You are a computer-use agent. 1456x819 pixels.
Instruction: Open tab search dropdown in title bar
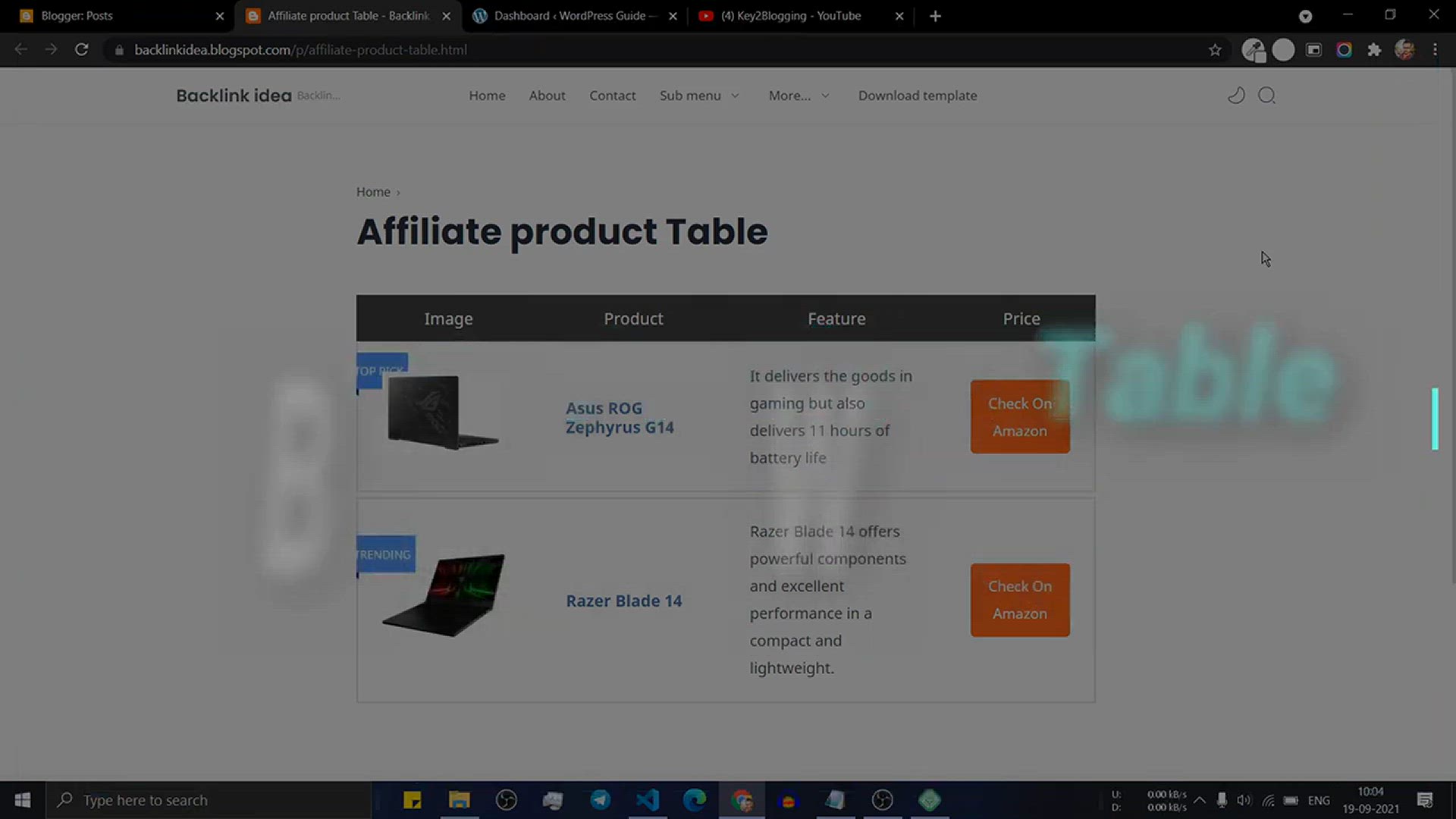[1305, 16]
